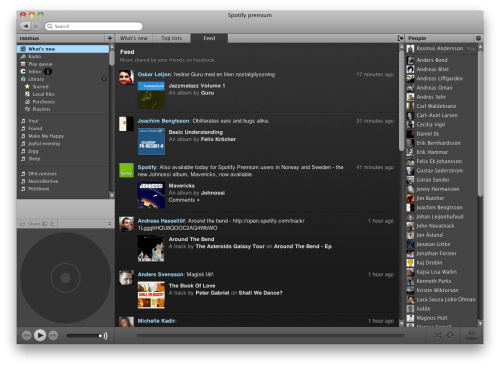
Task: Play the current track
Action: (40, 335)
